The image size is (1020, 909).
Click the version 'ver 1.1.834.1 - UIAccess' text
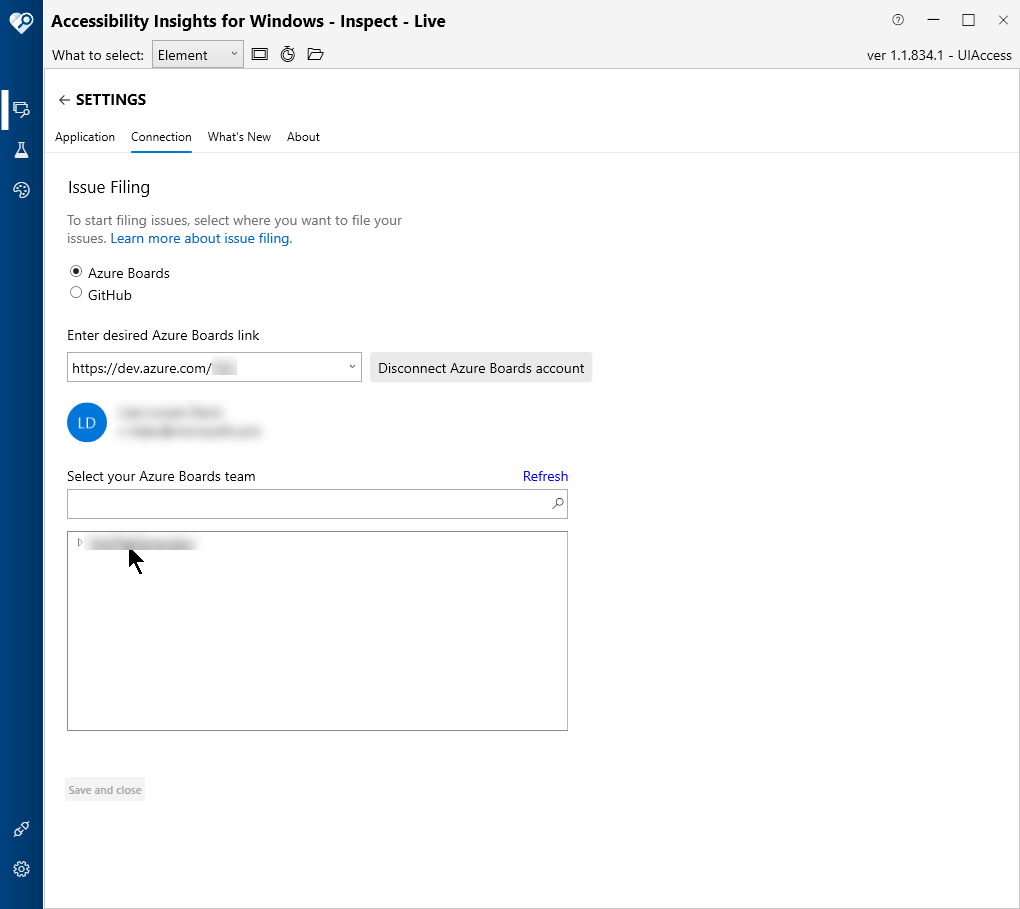(x=939, y=55)
